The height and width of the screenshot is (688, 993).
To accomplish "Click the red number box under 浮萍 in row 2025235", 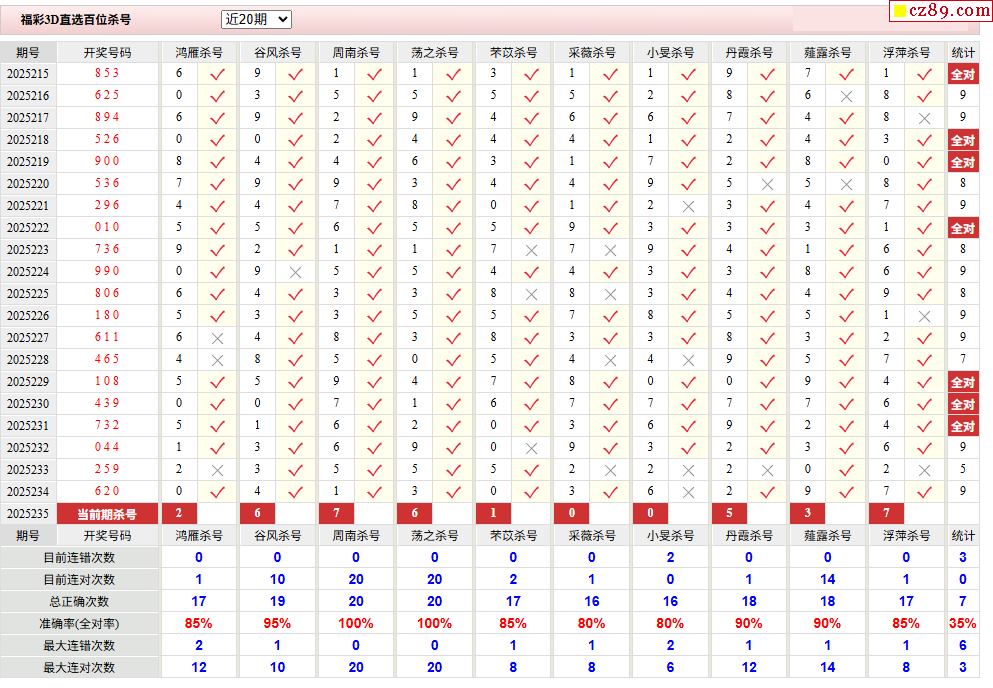I will tap(886, 513).
